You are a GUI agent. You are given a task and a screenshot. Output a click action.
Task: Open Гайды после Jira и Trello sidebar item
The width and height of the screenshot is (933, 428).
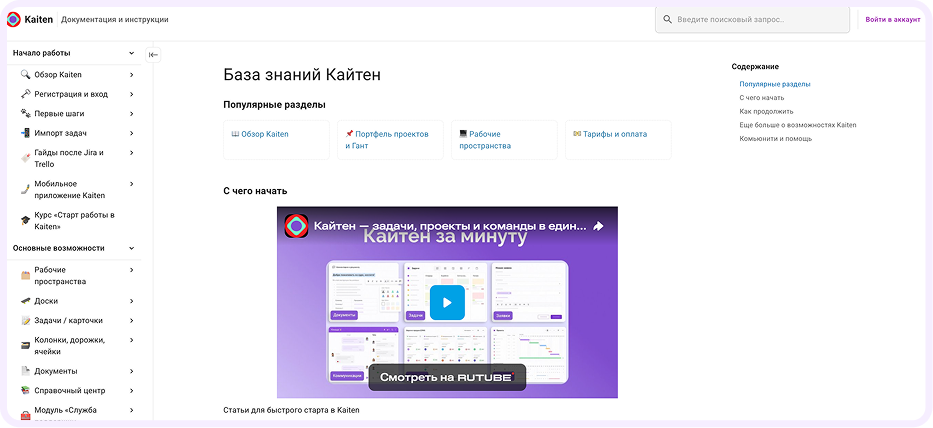pos(69,158)
